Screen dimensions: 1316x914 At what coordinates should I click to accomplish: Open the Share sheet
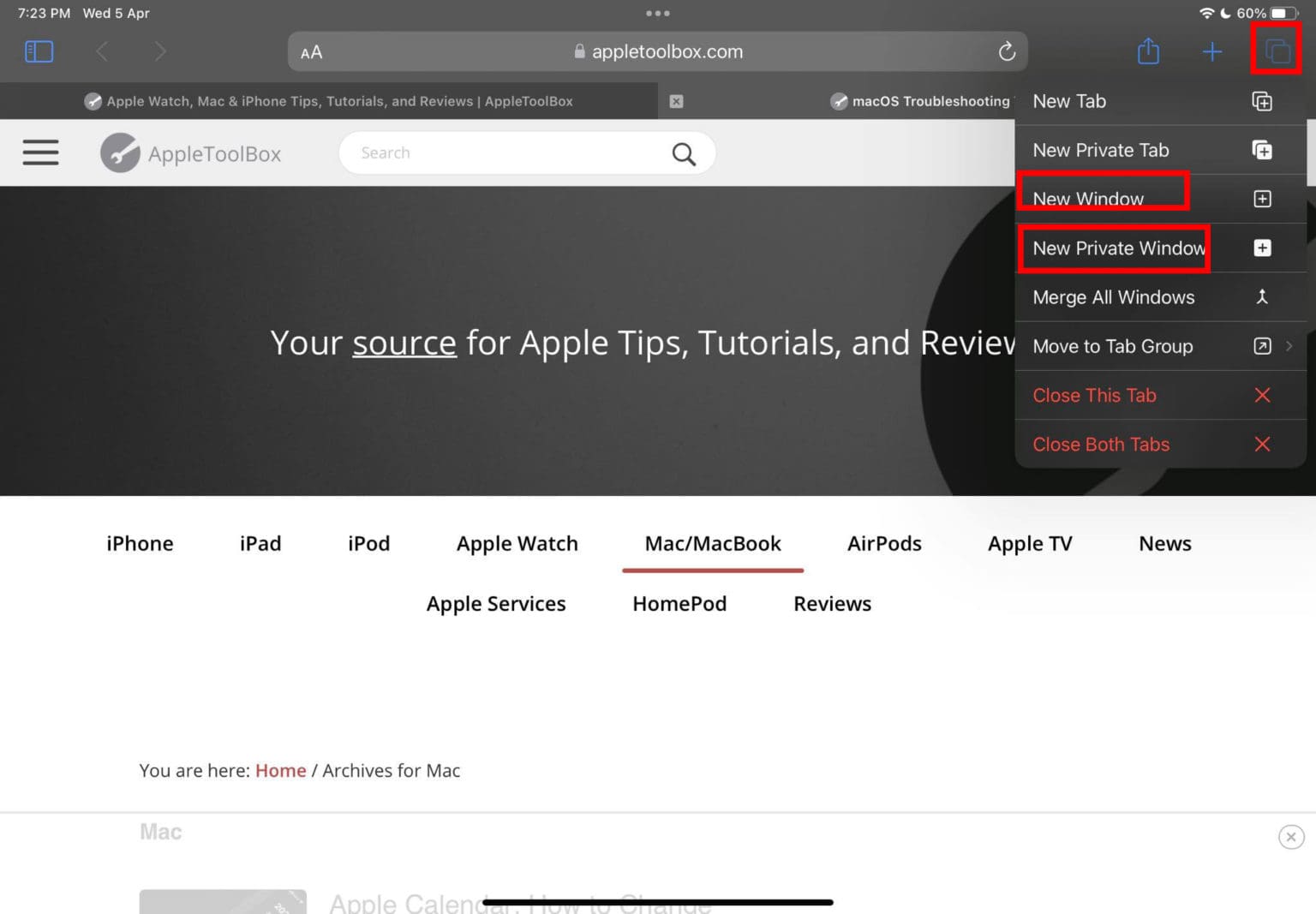[x=1148, y=51]
